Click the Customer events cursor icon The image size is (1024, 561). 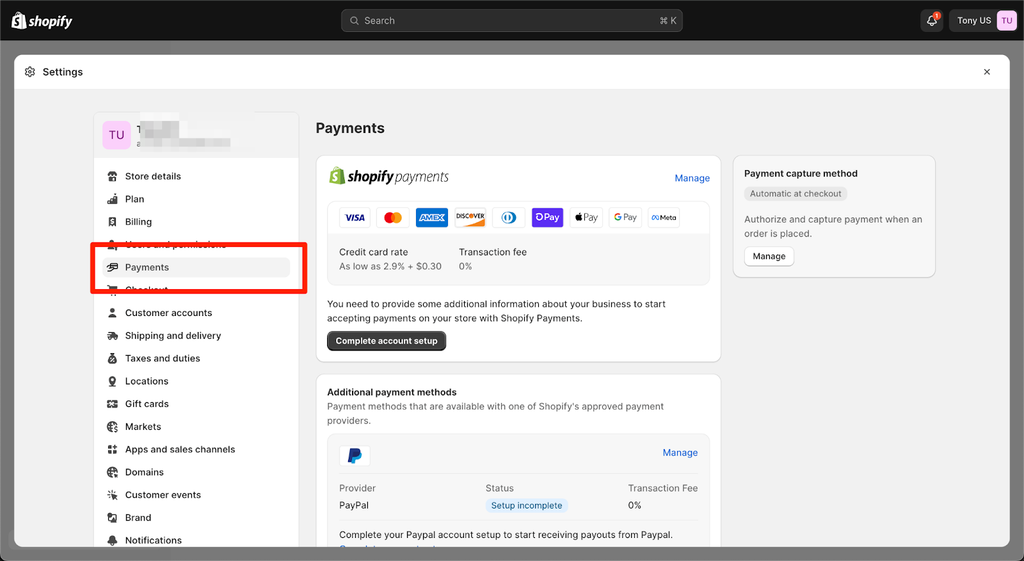click(x=112, y=495)
